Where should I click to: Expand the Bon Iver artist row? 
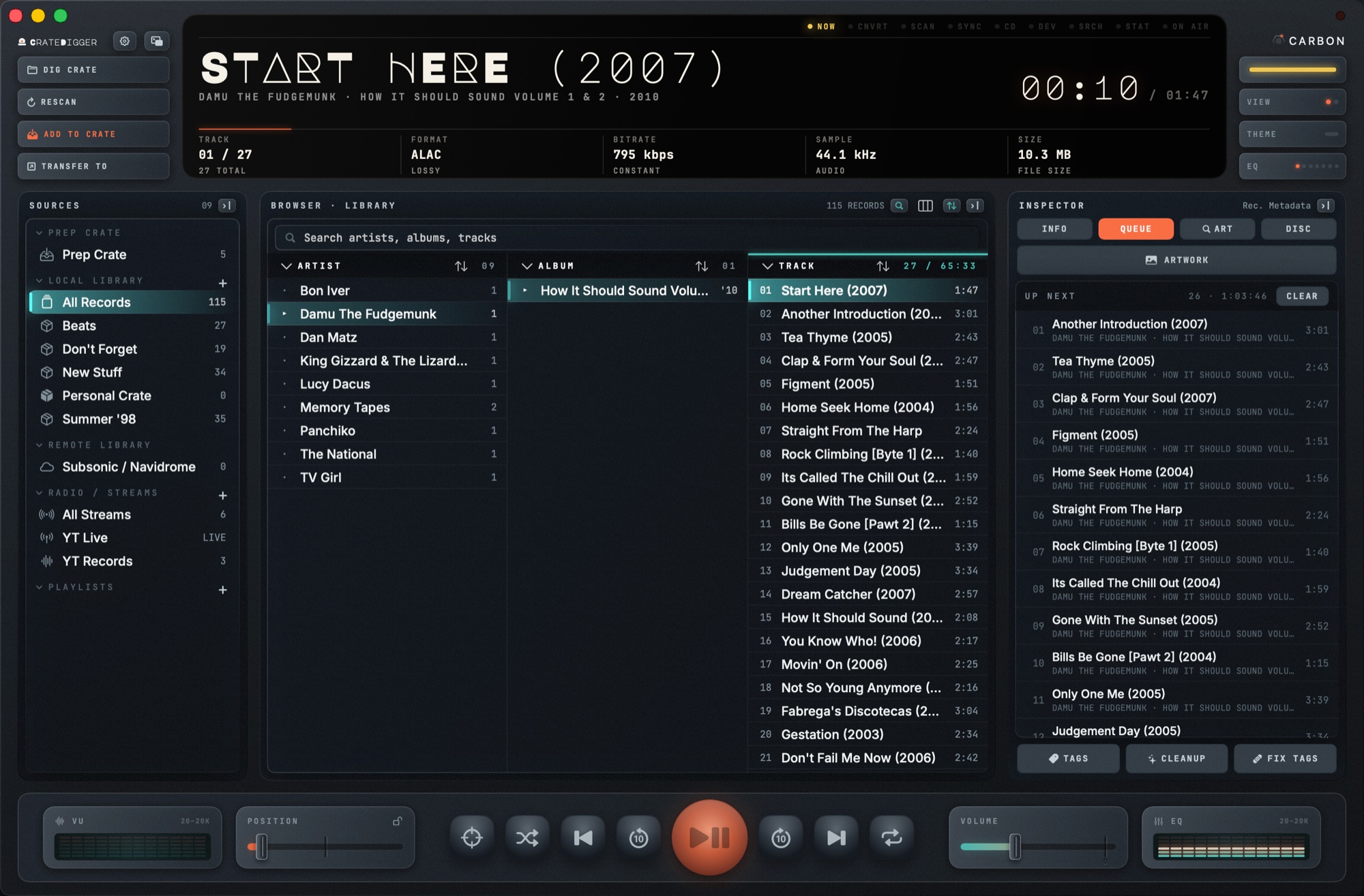[x=285, y=291]
